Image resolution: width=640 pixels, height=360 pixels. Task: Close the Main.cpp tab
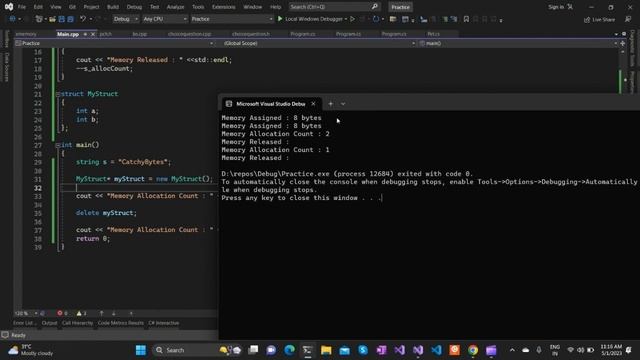click(x=93, y=34)
